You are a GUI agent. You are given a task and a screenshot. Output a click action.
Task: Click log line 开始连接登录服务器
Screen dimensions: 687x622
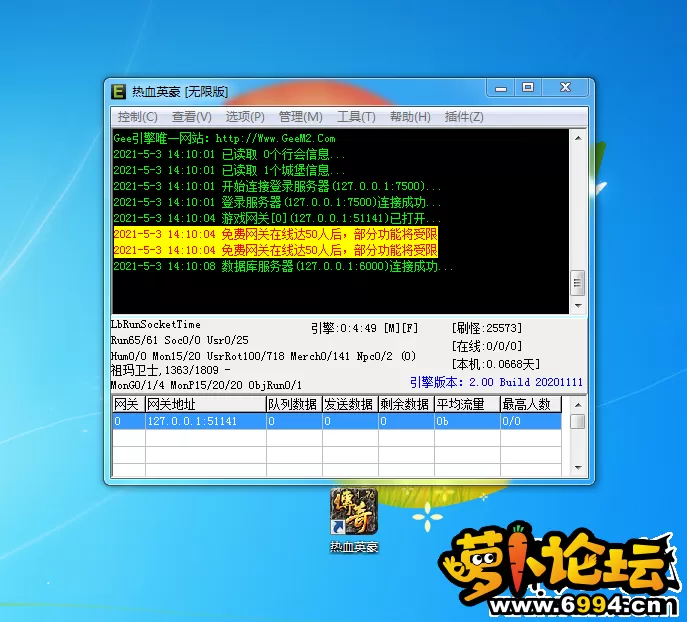[x=277, y=186]
